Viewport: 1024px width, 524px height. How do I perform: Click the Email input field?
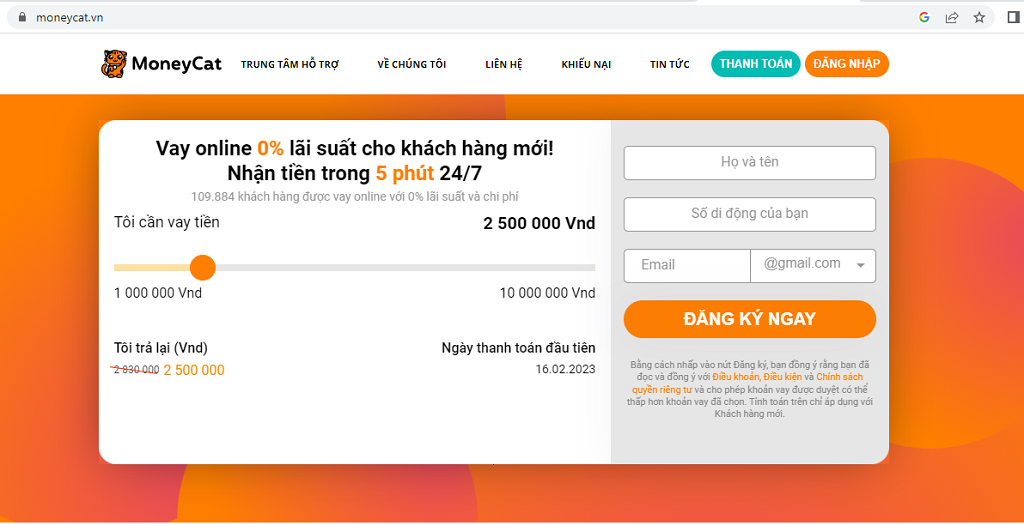(687, 265)
